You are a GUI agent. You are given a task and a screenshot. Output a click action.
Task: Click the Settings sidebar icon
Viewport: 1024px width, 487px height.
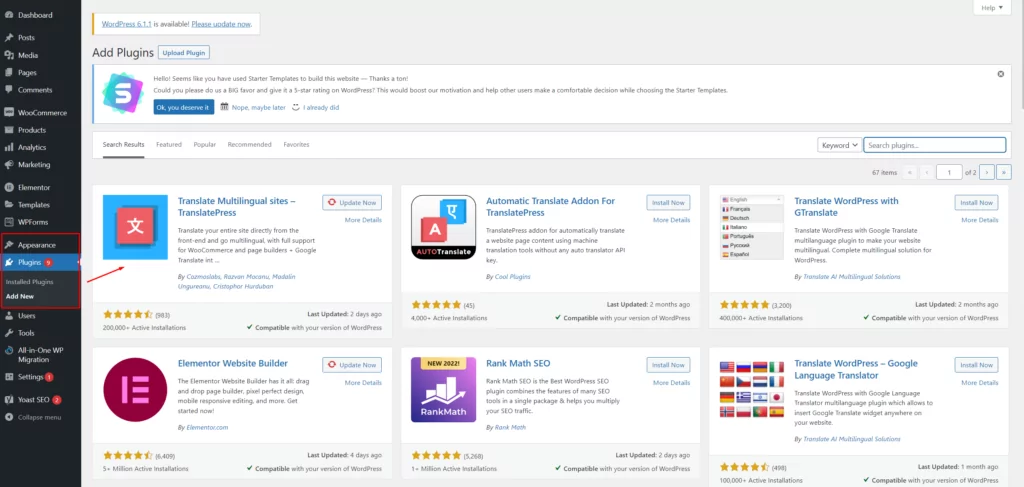[9, 377]
